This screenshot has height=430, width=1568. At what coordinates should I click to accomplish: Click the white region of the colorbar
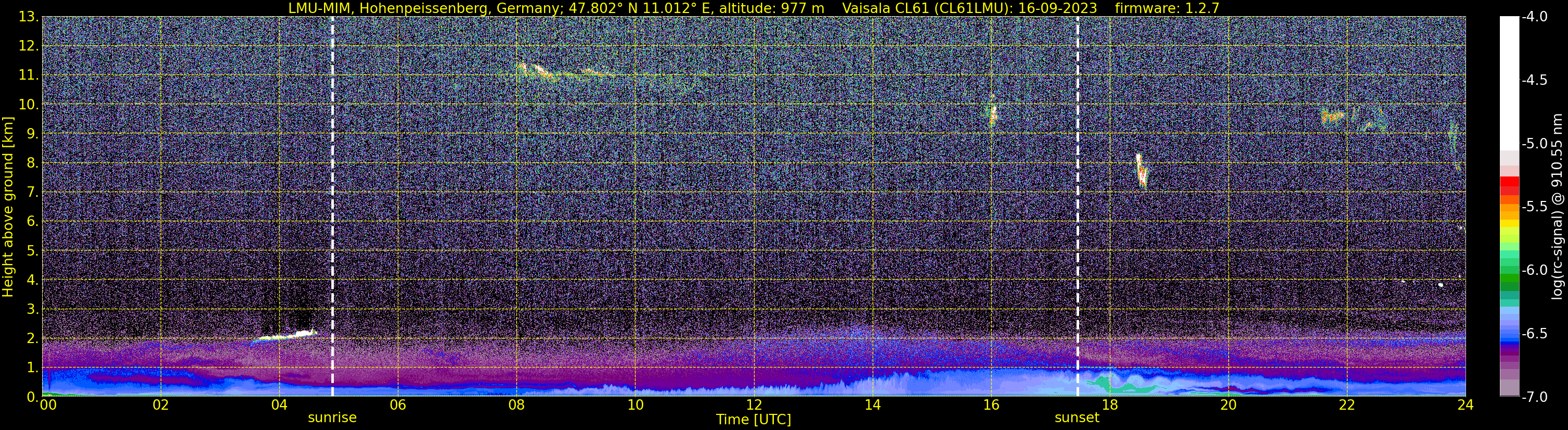pos(1509,82)
